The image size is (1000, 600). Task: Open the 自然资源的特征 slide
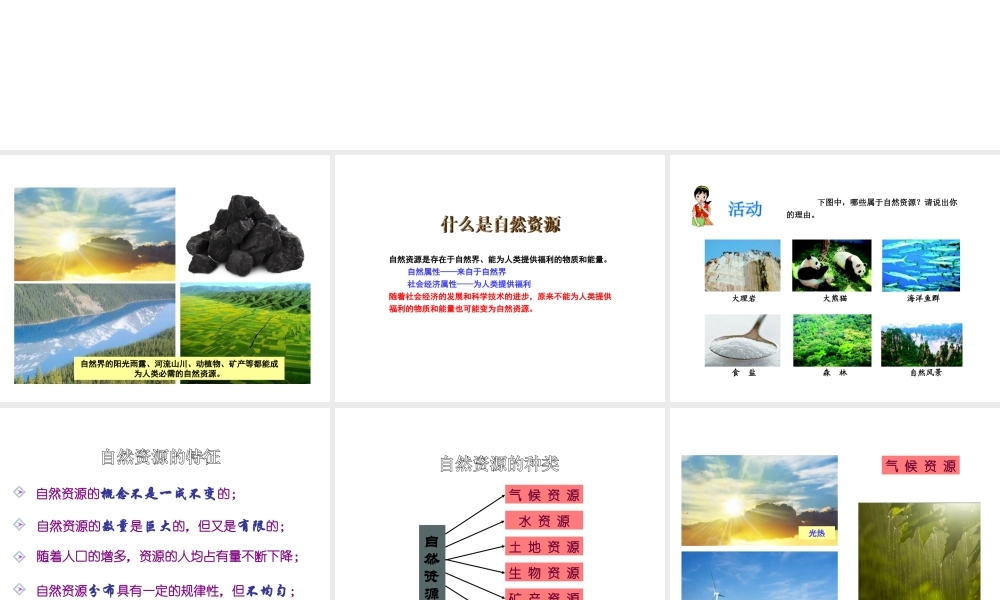[165, 504]
